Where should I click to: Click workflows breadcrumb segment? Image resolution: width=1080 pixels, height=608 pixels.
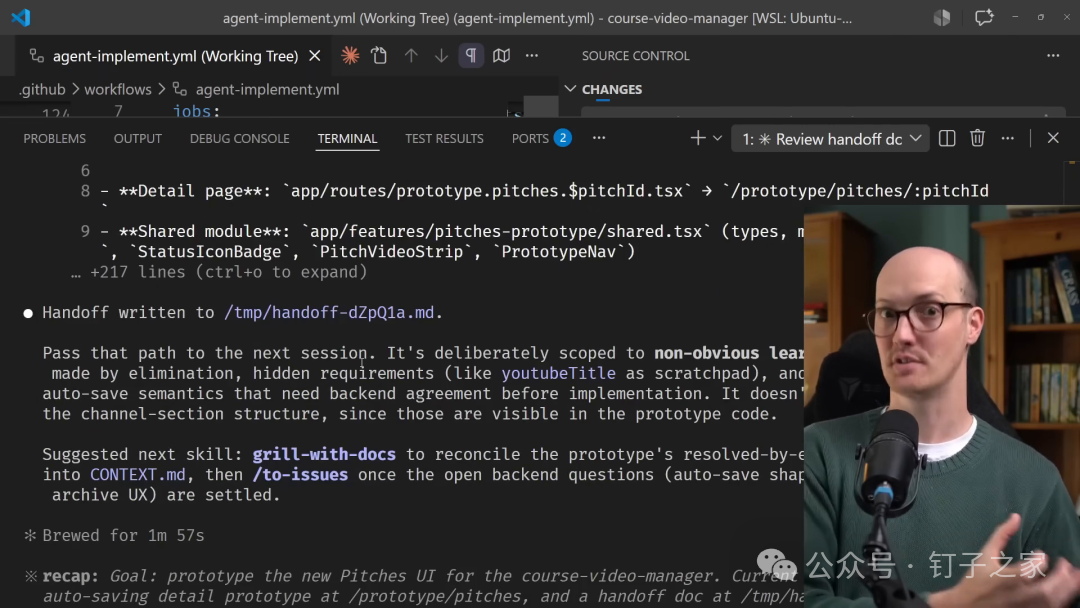[118, 90]
